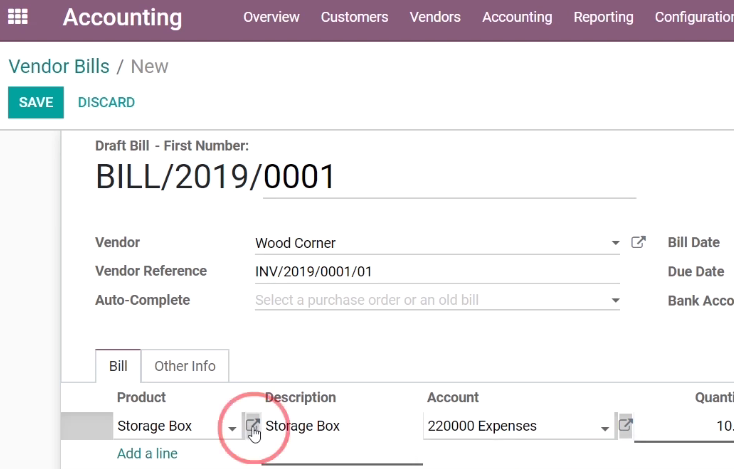Expand the Vendor dropdown arrow
Screen dimensions: 734x469
[x=616, y=243]
